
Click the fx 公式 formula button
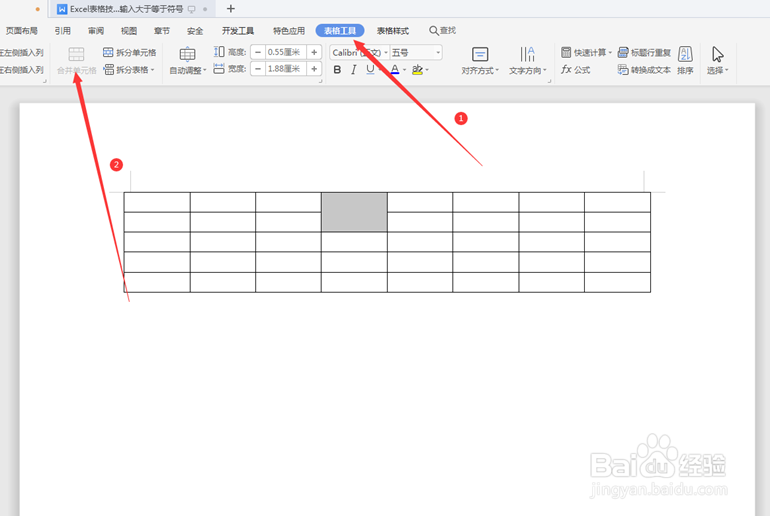(576, 70)
